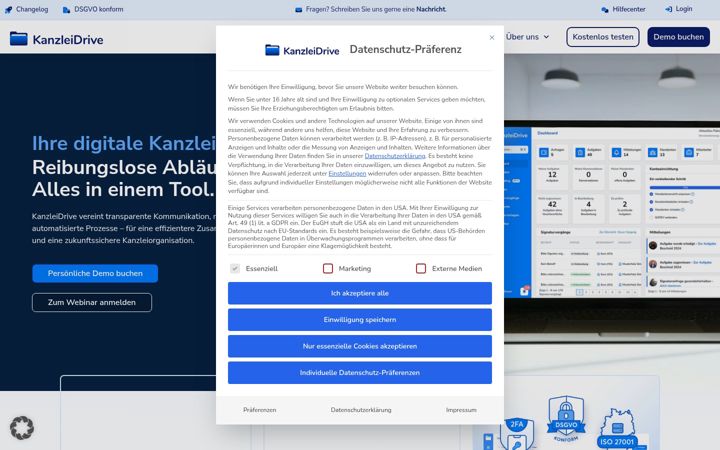Open Impressum link in dialog footer

[461, 410]
